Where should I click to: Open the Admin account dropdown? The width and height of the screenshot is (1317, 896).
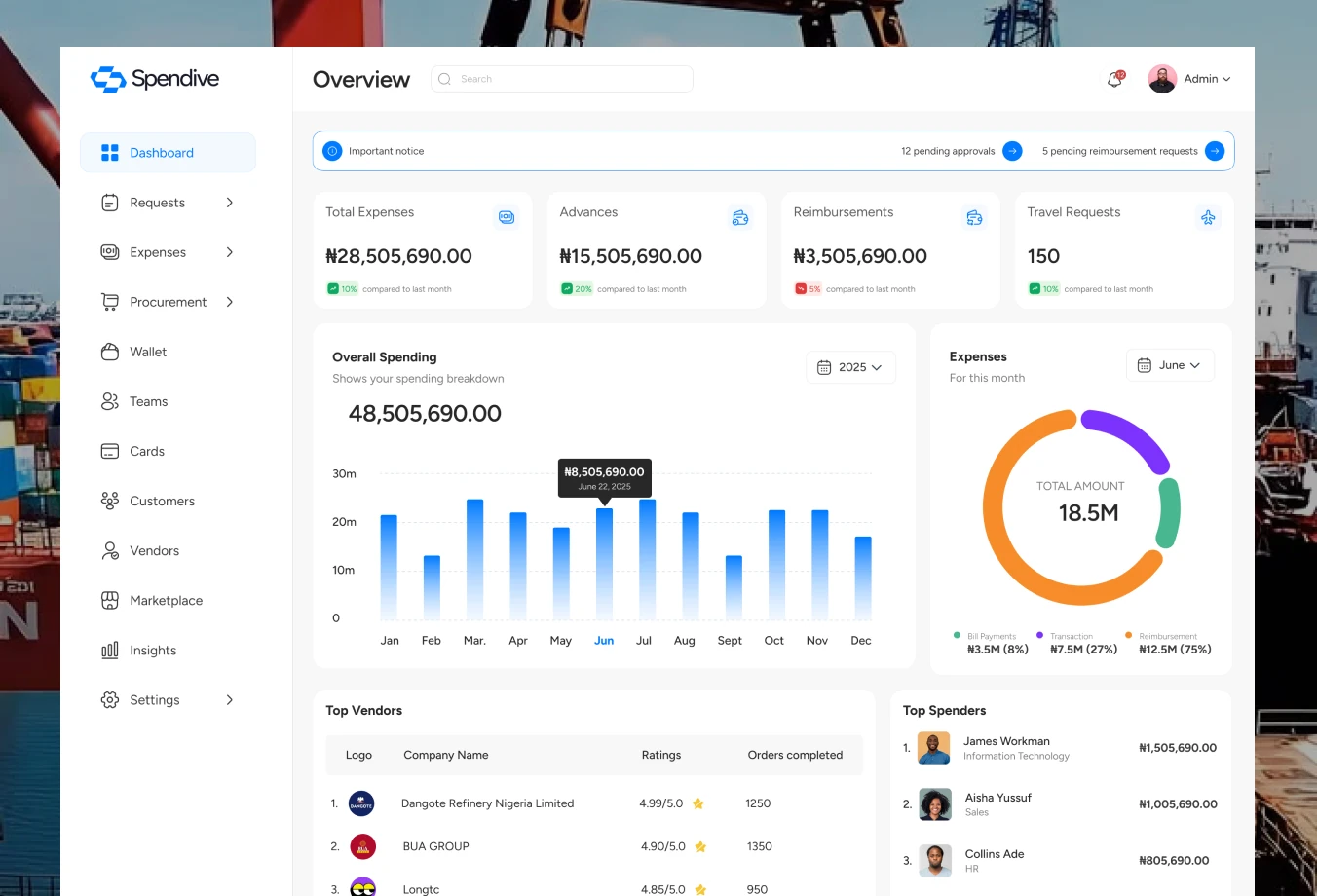(x=1207, y=79)
